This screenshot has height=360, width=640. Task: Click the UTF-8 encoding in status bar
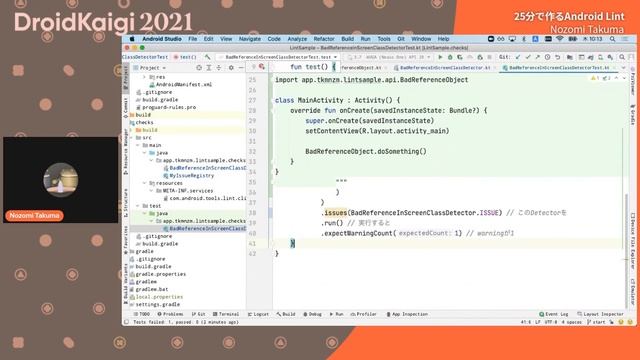551,322
